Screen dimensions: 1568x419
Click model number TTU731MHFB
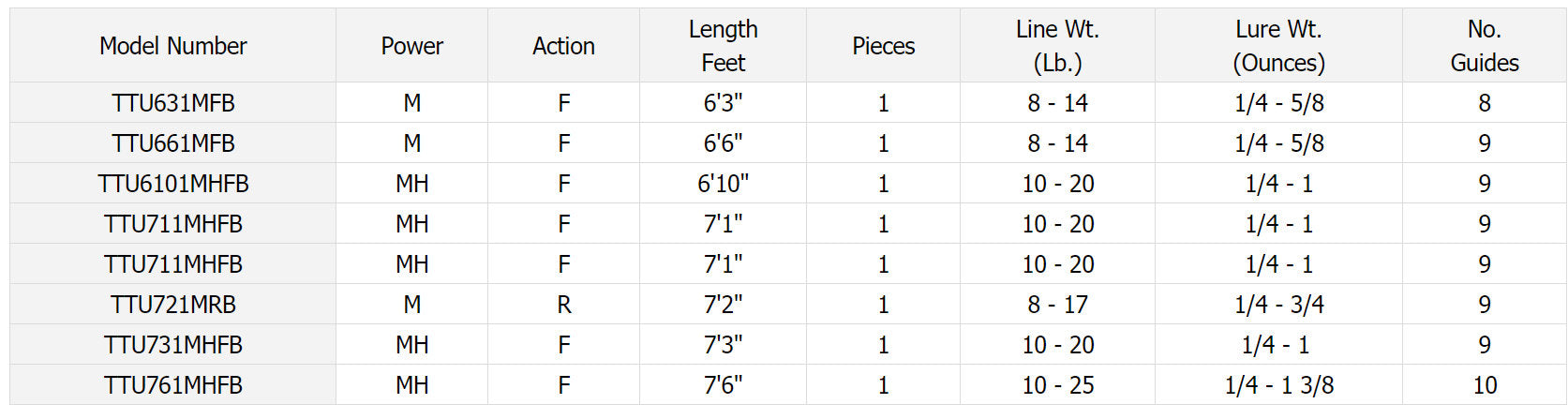173,345
